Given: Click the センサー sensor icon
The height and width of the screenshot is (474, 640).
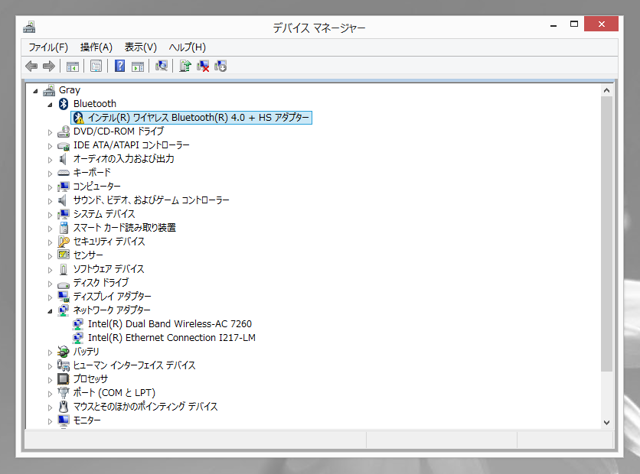Looking at the screenshot, I should (x=63, y=255).
